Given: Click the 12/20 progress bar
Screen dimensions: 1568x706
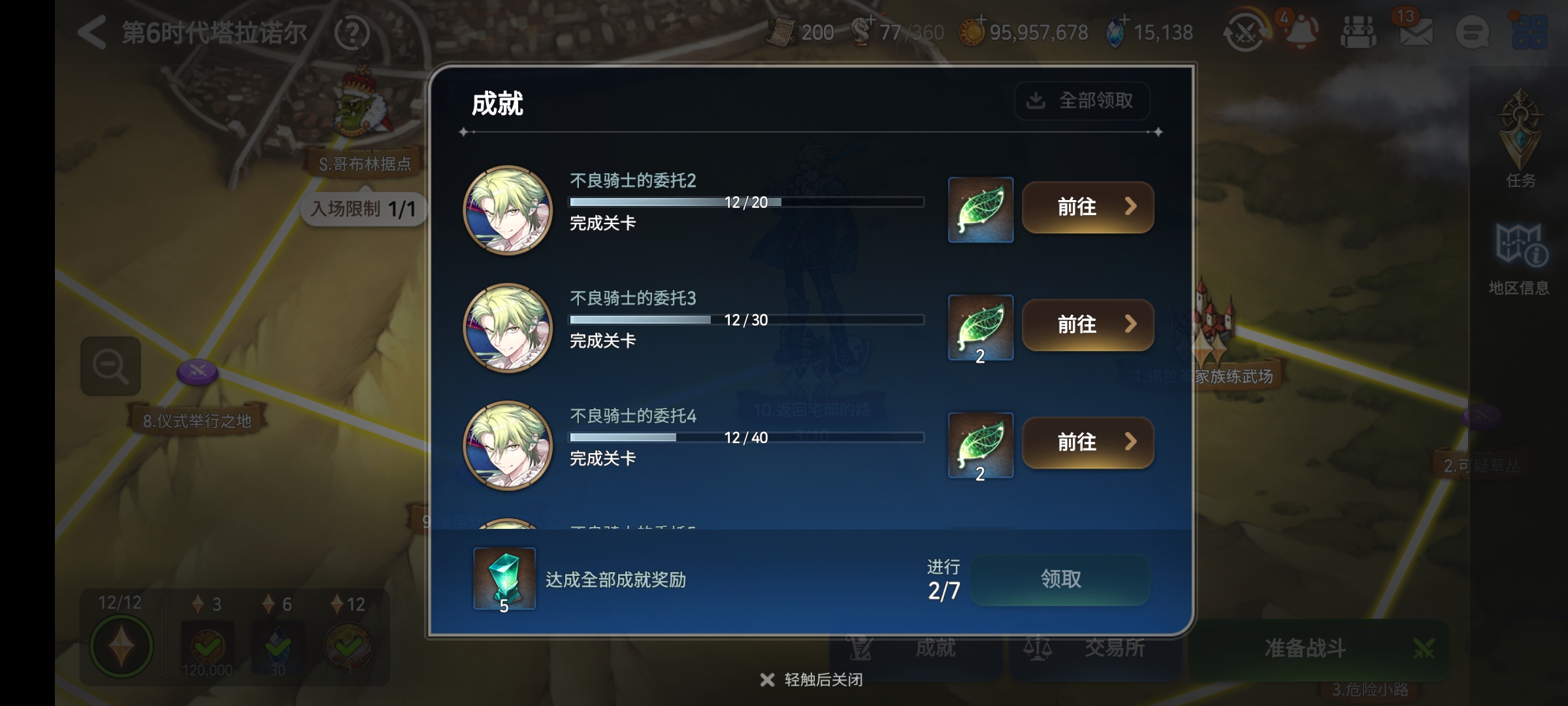Looking at the screenshot, I should pos(747,202).
